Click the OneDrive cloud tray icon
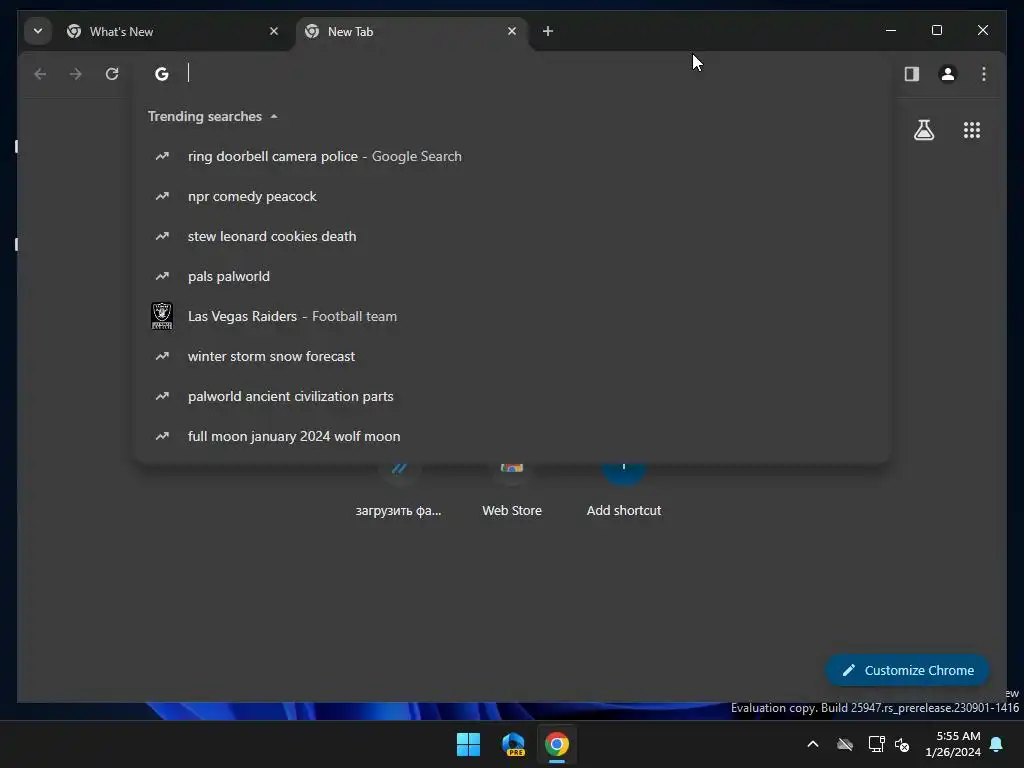This screenshot has width=1024, height=768. (845, 744)
